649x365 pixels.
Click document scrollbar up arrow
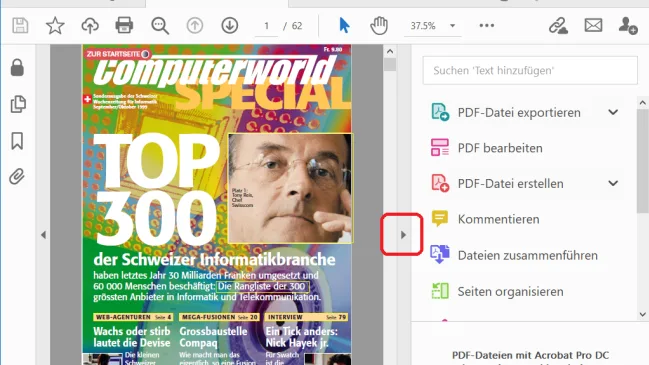(390, 51)
